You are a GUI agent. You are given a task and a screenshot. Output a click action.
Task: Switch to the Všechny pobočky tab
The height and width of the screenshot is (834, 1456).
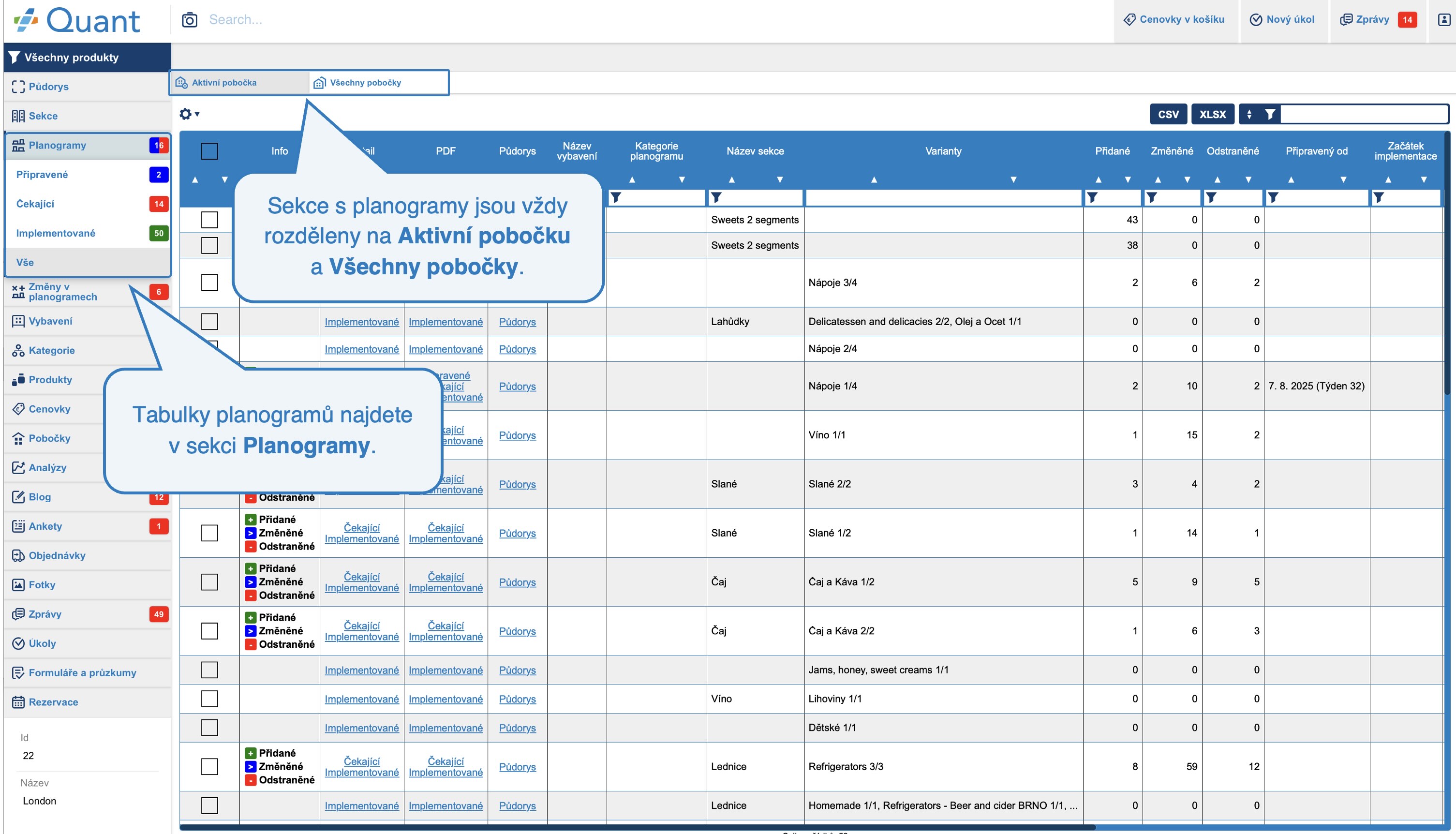(x=378, y=83)
